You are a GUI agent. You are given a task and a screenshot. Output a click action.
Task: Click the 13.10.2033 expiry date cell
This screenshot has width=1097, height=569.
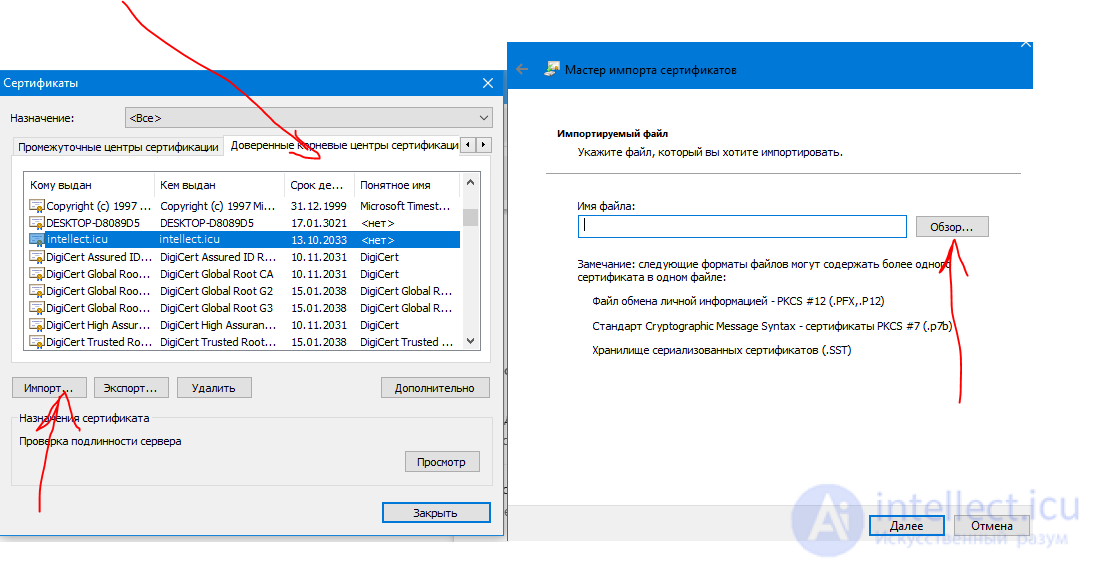tap(318, 240)
